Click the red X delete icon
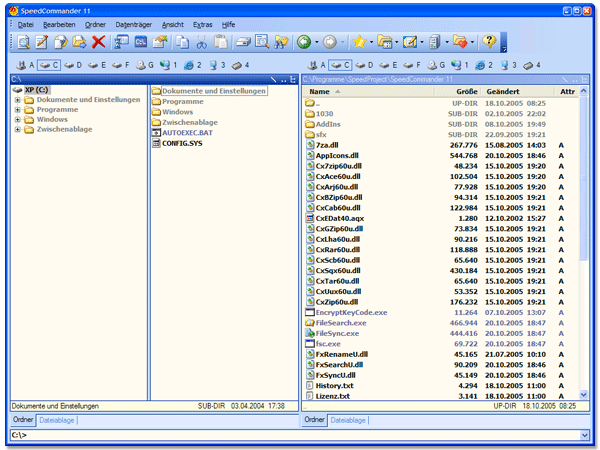This screenshot has height=450, width=600. [x=98, y=42]
